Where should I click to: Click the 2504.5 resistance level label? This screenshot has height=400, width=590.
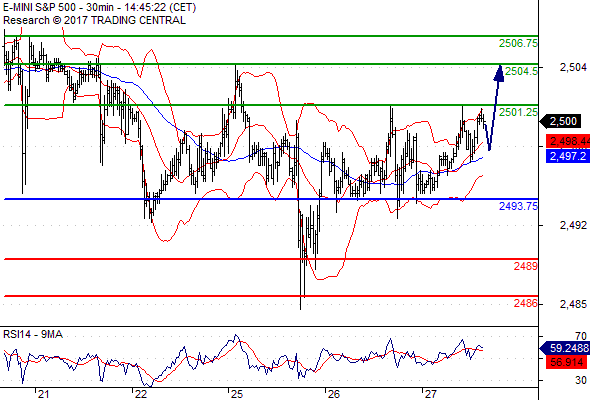[521, 71]
